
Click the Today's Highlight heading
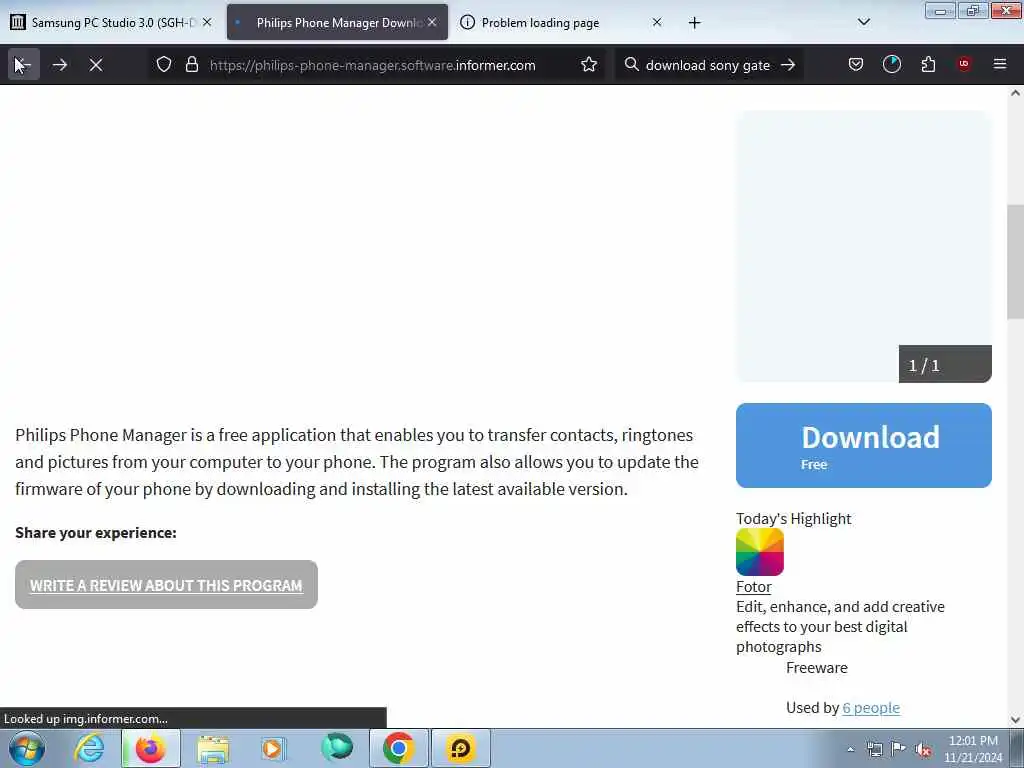(793, 519)
